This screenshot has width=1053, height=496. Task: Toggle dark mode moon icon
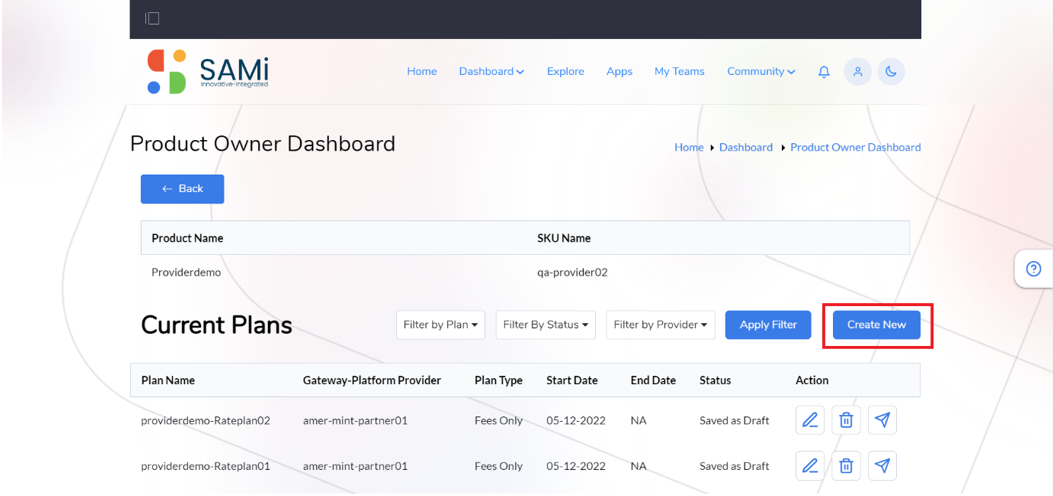[x=891, y=72]
